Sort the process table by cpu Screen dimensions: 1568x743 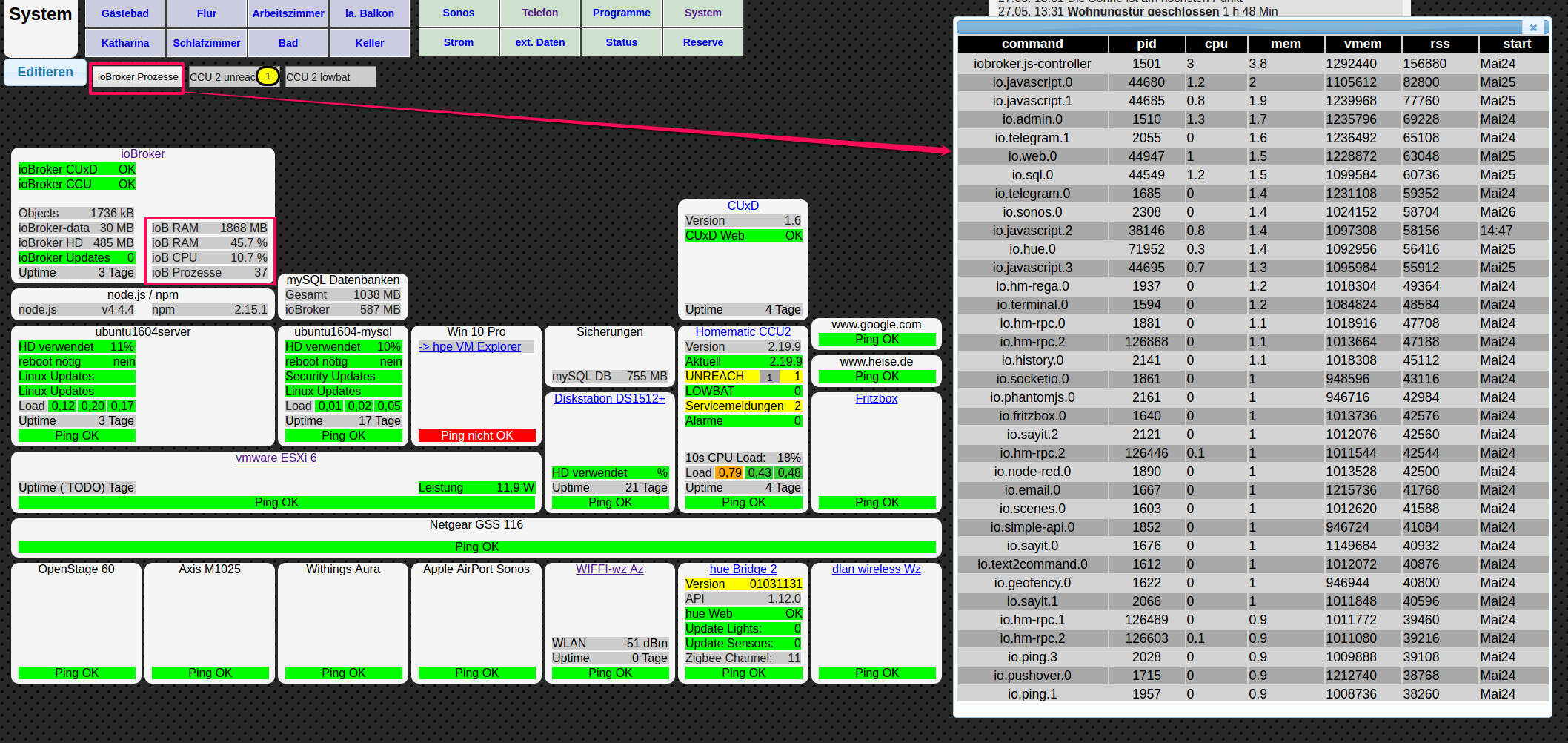(x=1216, y=44)
